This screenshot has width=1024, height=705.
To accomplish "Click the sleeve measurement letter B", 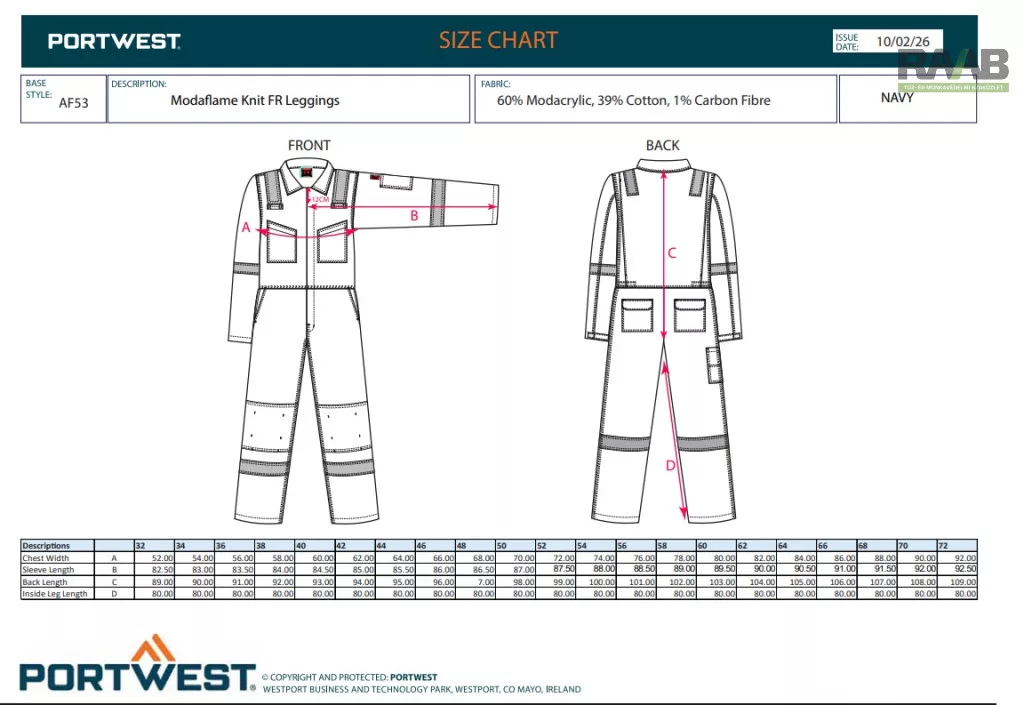I will [414, 215].
